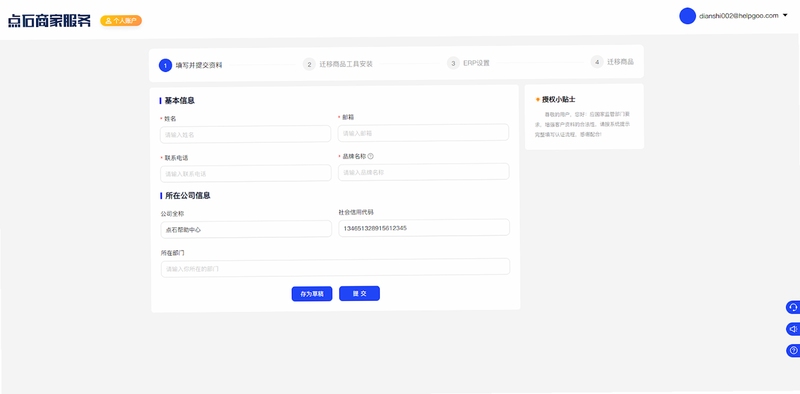Click the 社会信用代码 field with number
800x394 pixels.
click(424, 228)
